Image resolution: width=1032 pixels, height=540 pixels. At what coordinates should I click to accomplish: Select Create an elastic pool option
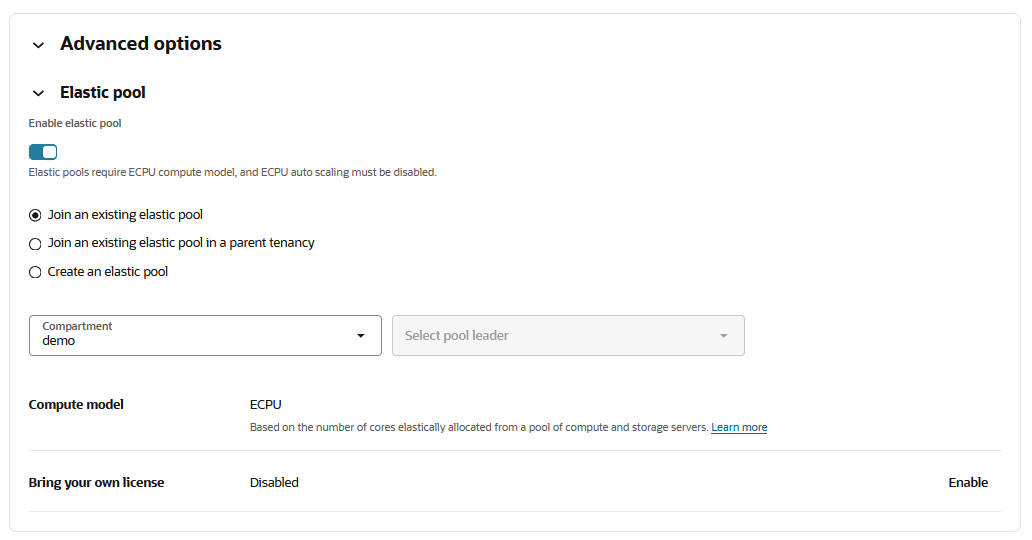pyautogui.click(x=35, y=272)
